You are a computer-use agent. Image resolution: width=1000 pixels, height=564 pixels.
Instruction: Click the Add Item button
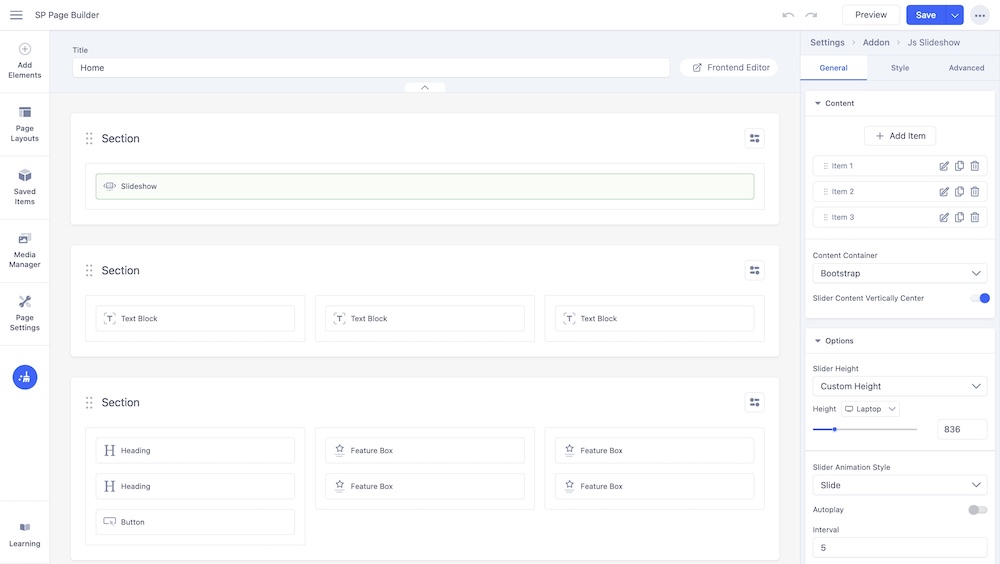pyautogui.click(x=900, y=136)
